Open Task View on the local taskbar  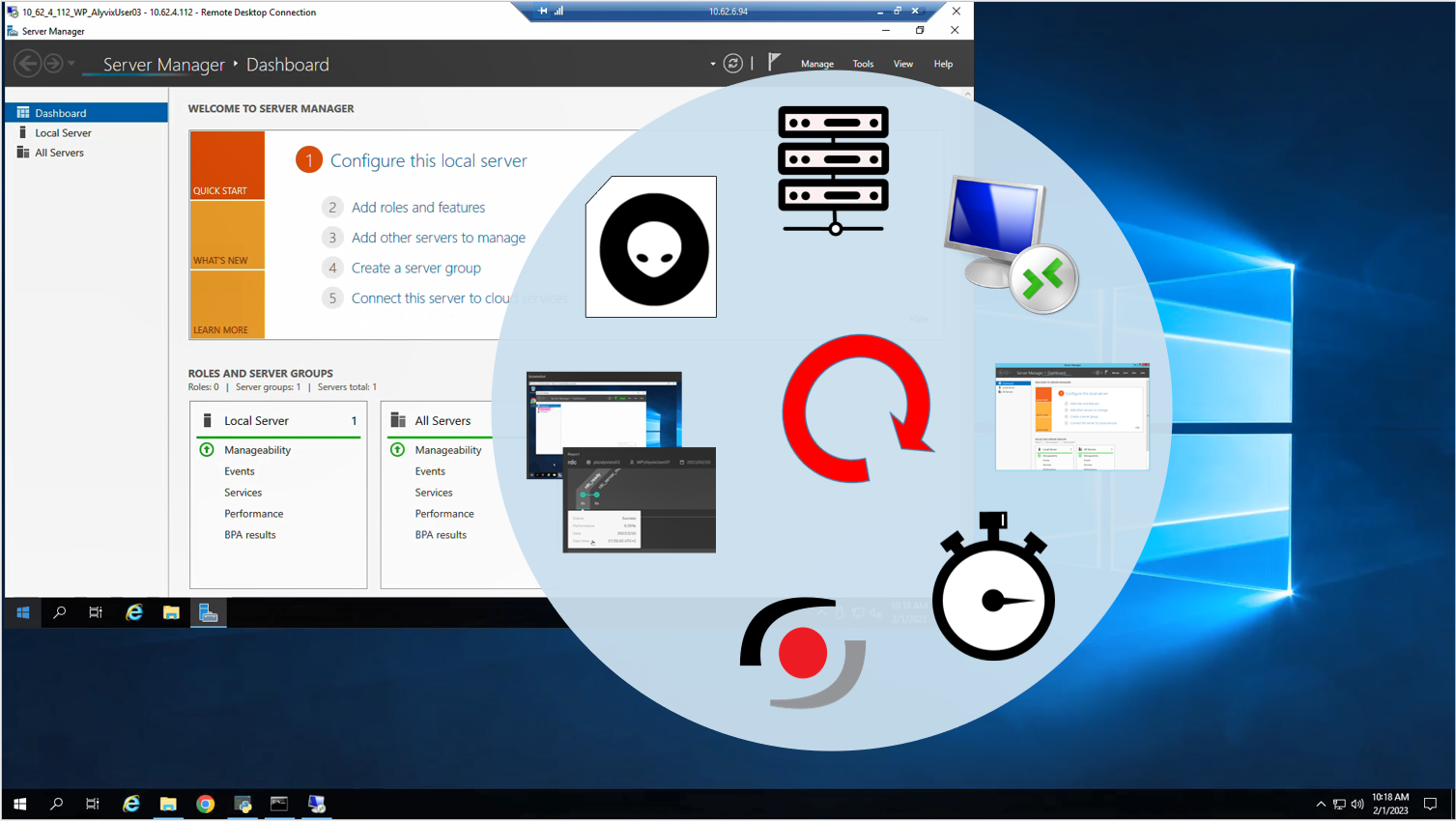[x=93, y=804]
